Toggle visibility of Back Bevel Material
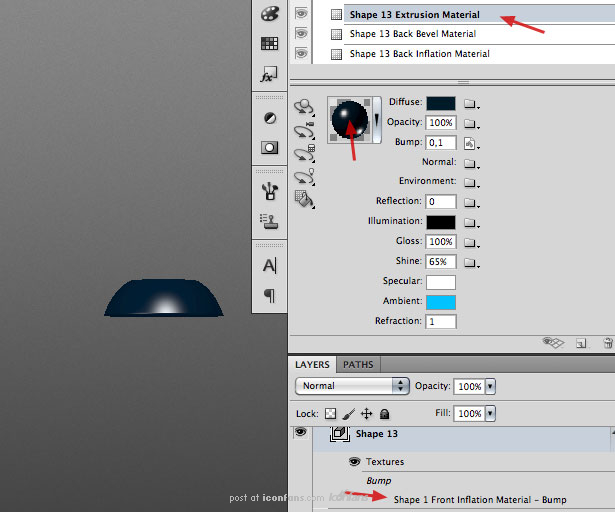The image size is (615, 512). (301, 33)
